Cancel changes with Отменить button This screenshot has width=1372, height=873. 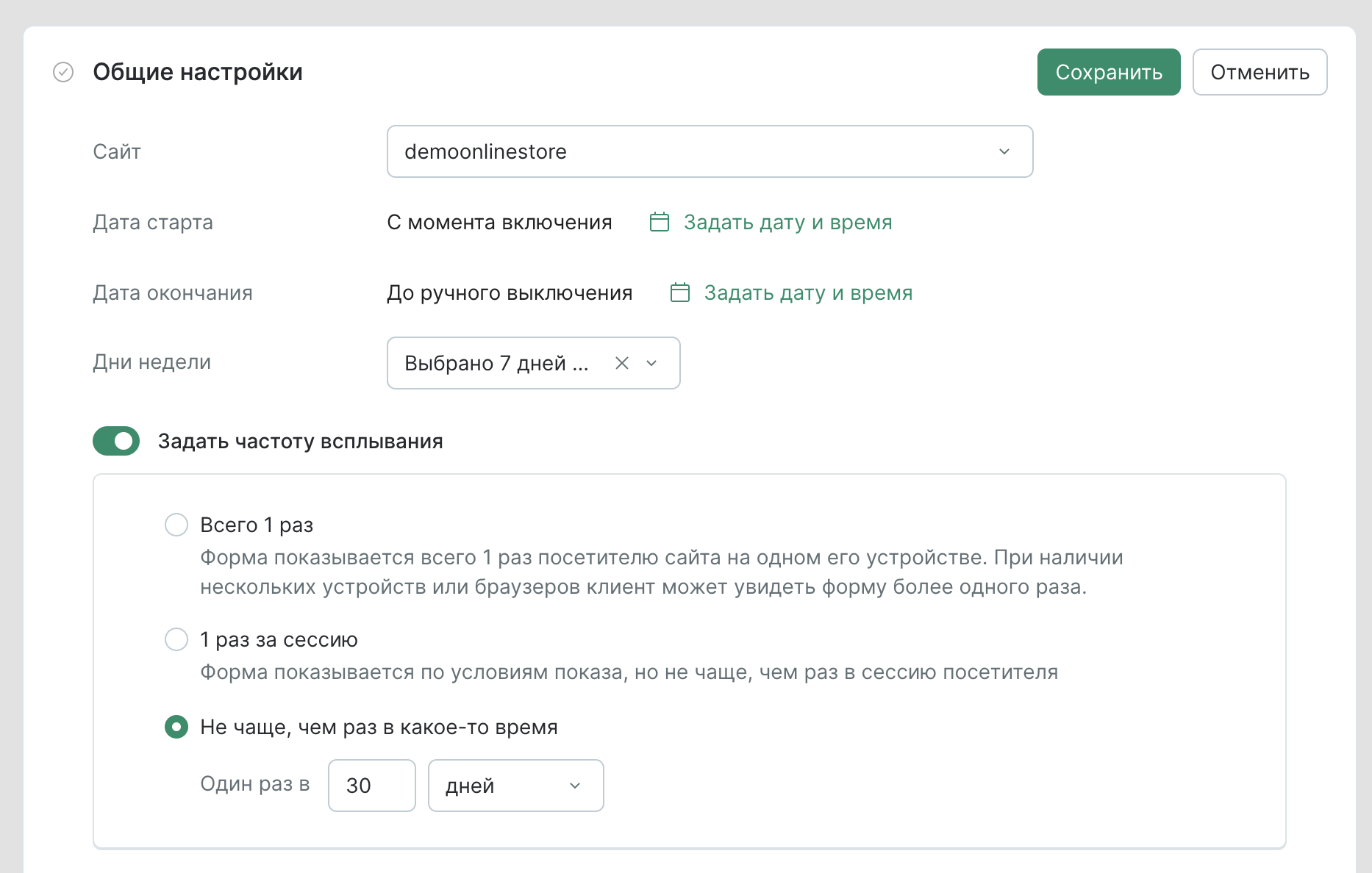(x=1260, y=72)
